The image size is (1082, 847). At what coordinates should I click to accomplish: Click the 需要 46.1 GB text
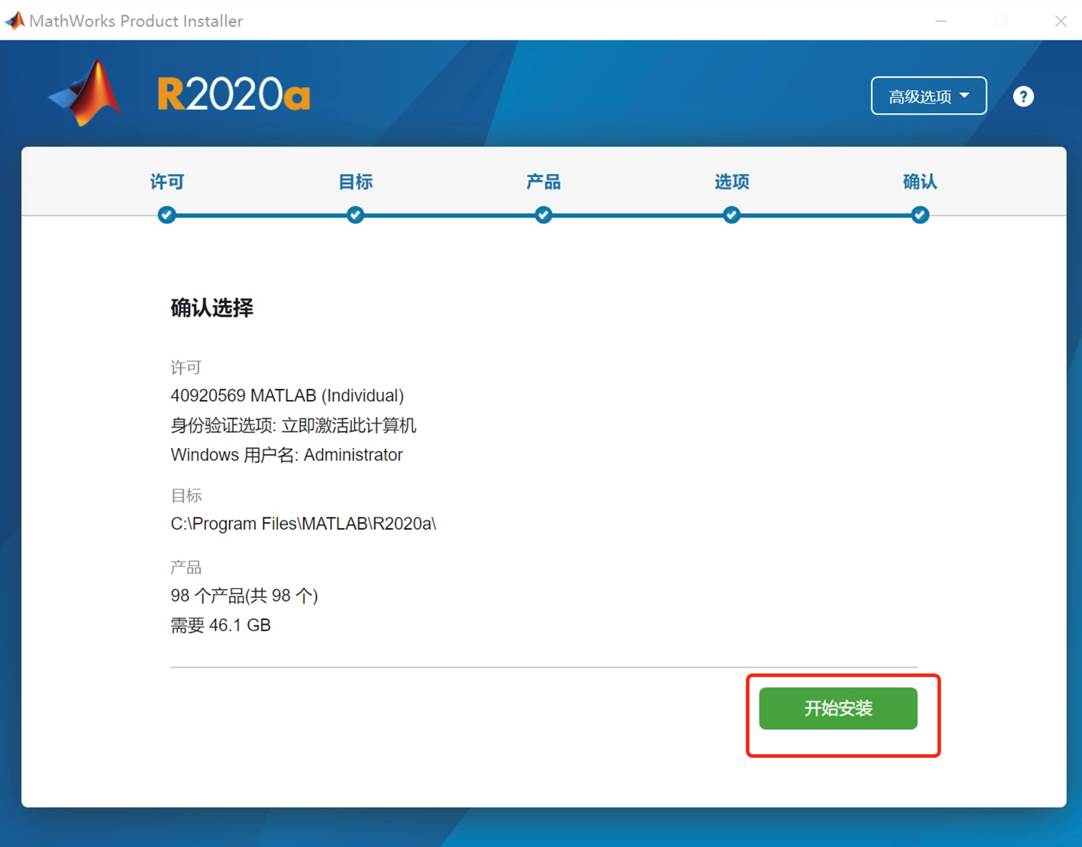click(221, 625)
